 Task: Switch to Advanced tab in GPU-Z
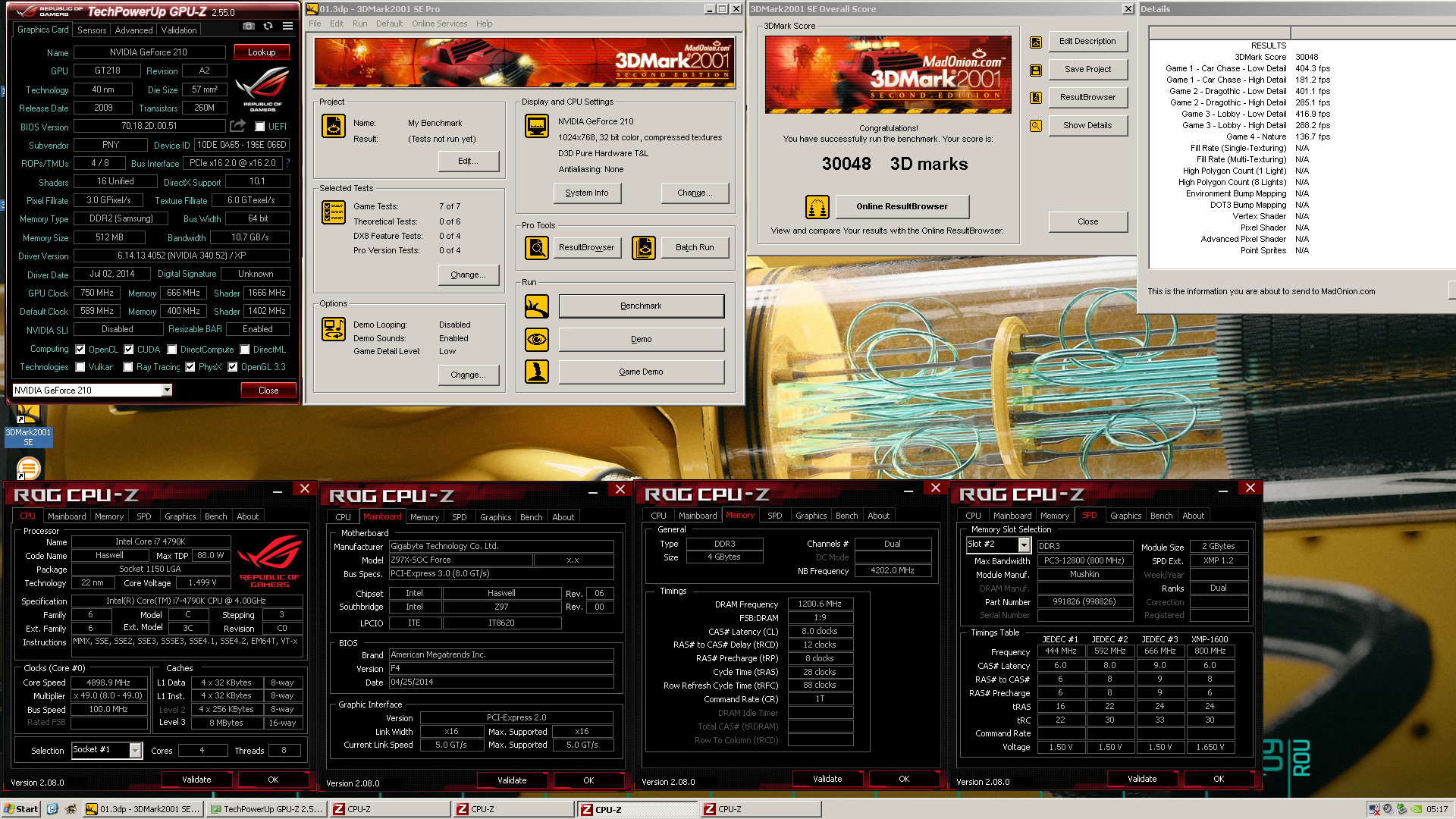coord(133,30)
